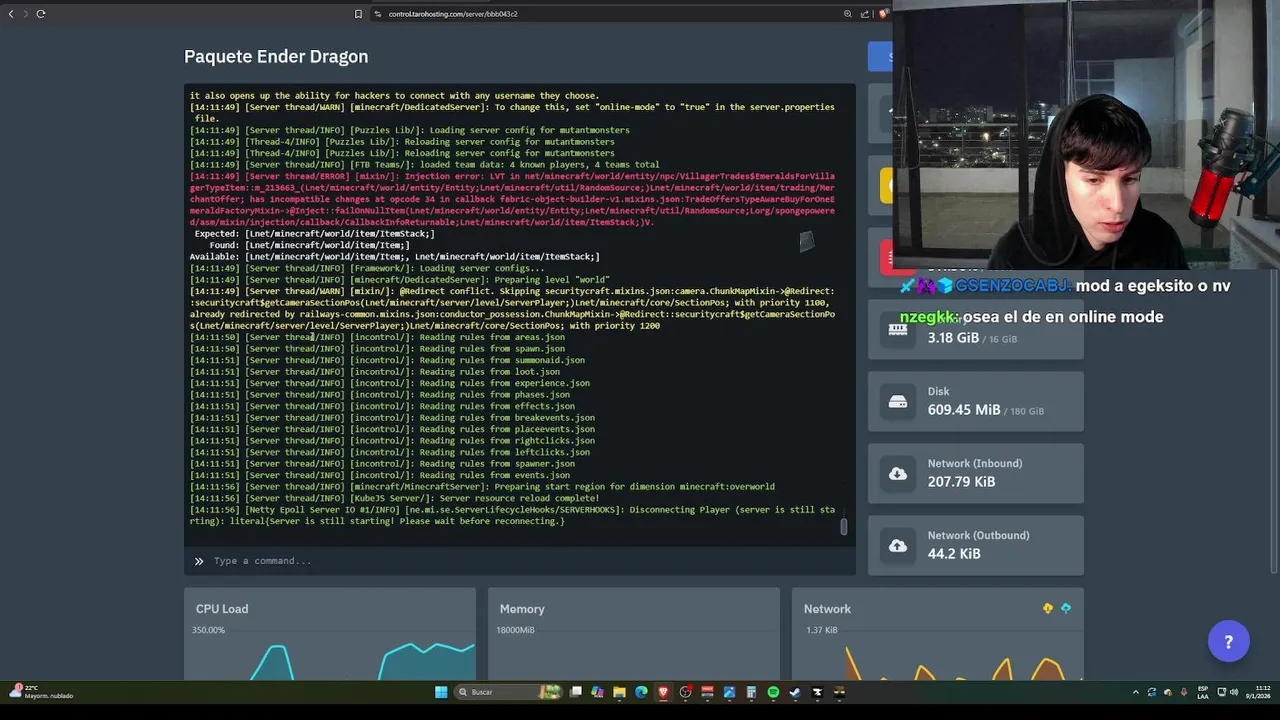
Task: Click the Network (Outbound) 44.2 KiB value
Action: [954, 554]
